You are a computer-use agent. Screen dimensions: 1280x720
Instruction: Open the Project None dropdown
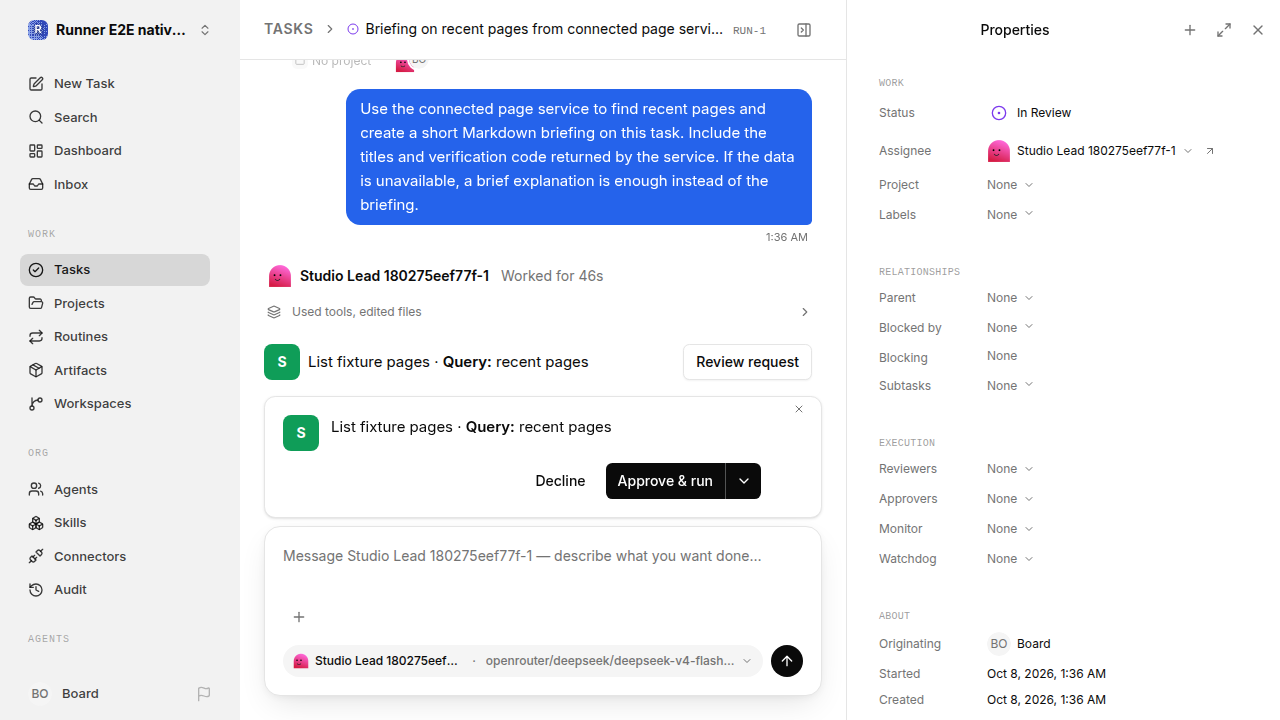[1010, 185]
